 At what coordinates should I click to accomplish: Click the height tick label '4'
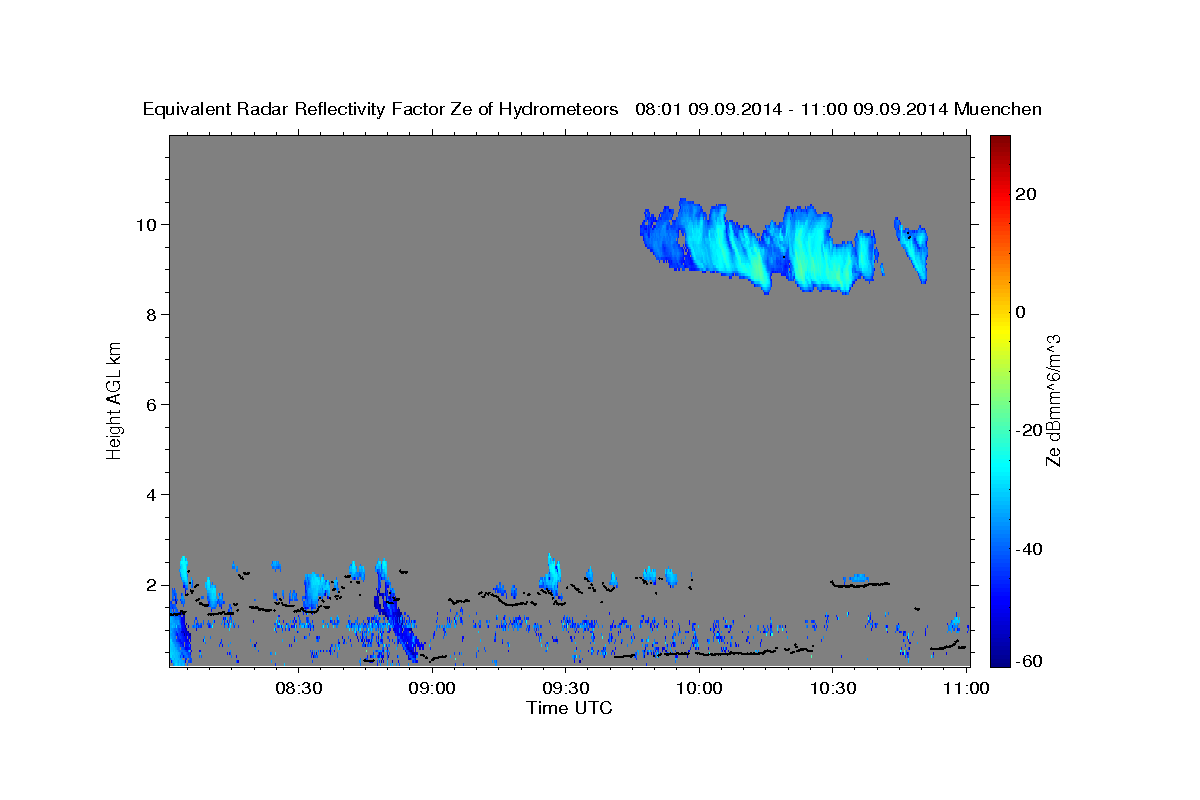click(151, 494)
